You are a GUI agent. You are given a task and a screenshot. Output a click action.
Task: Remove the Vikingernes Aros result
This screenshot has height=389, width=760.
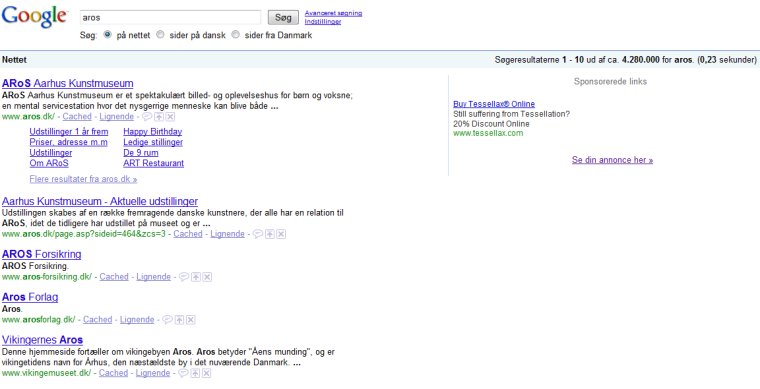click(207, 373)
